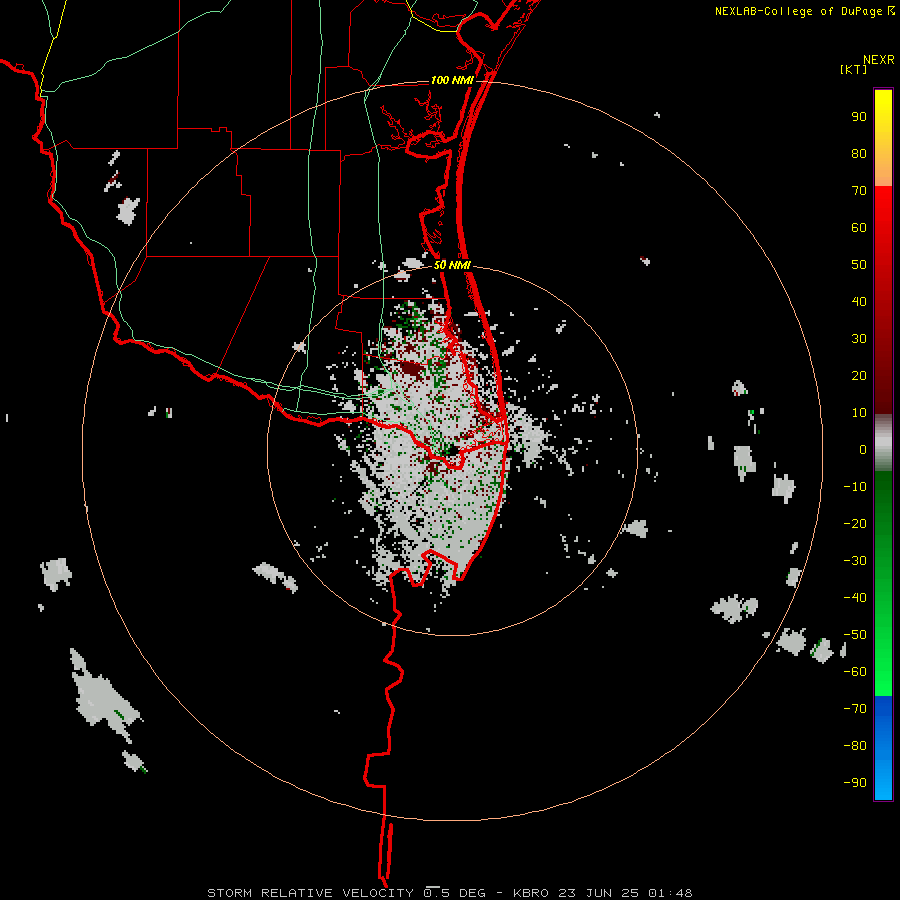Viewport: 900px width, 900px height.
Task: Click the -20 knot scale label
Action: click(855, 523)
